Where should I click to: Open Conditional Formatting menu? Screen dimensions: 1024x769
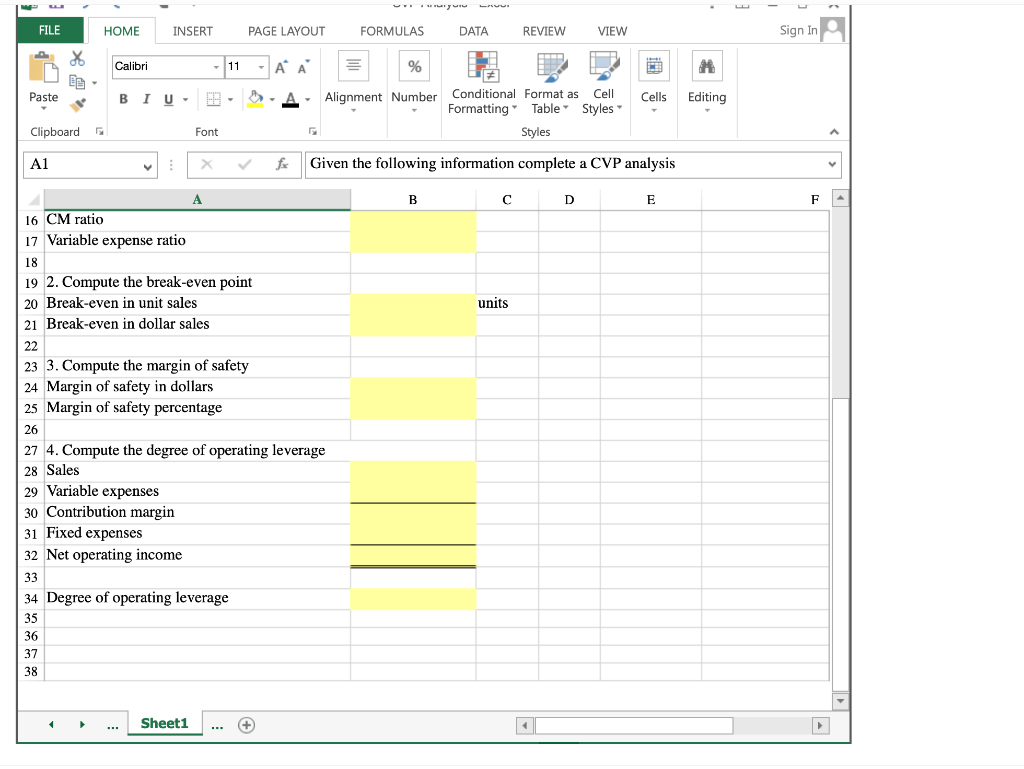click(x=483, y=83)
